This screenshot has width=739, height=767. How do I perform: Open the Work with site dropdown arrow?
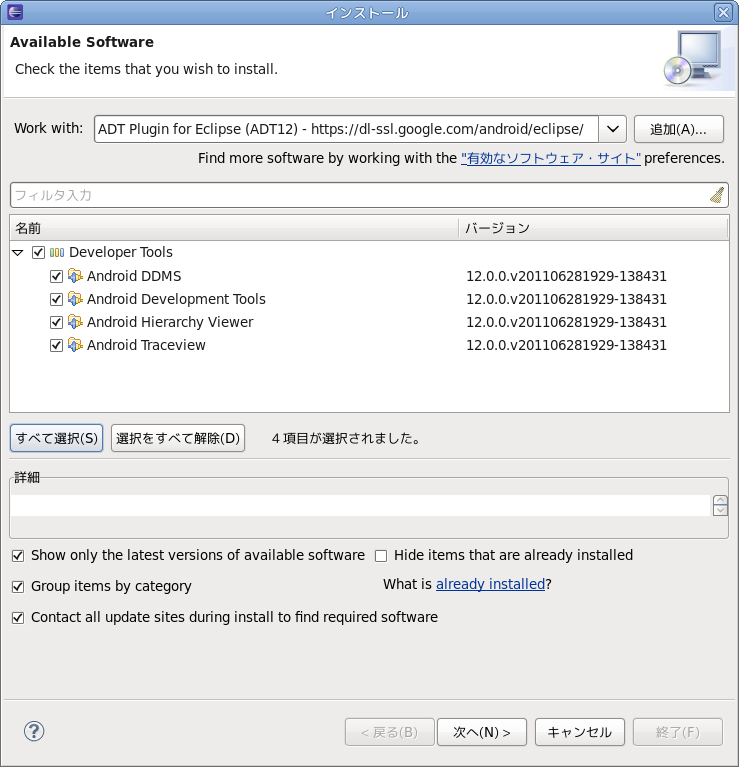(612, 129)
